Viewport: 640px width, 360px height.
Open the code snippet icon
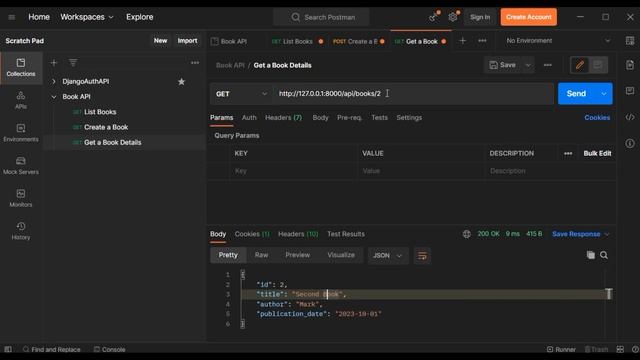pos(630,118)
